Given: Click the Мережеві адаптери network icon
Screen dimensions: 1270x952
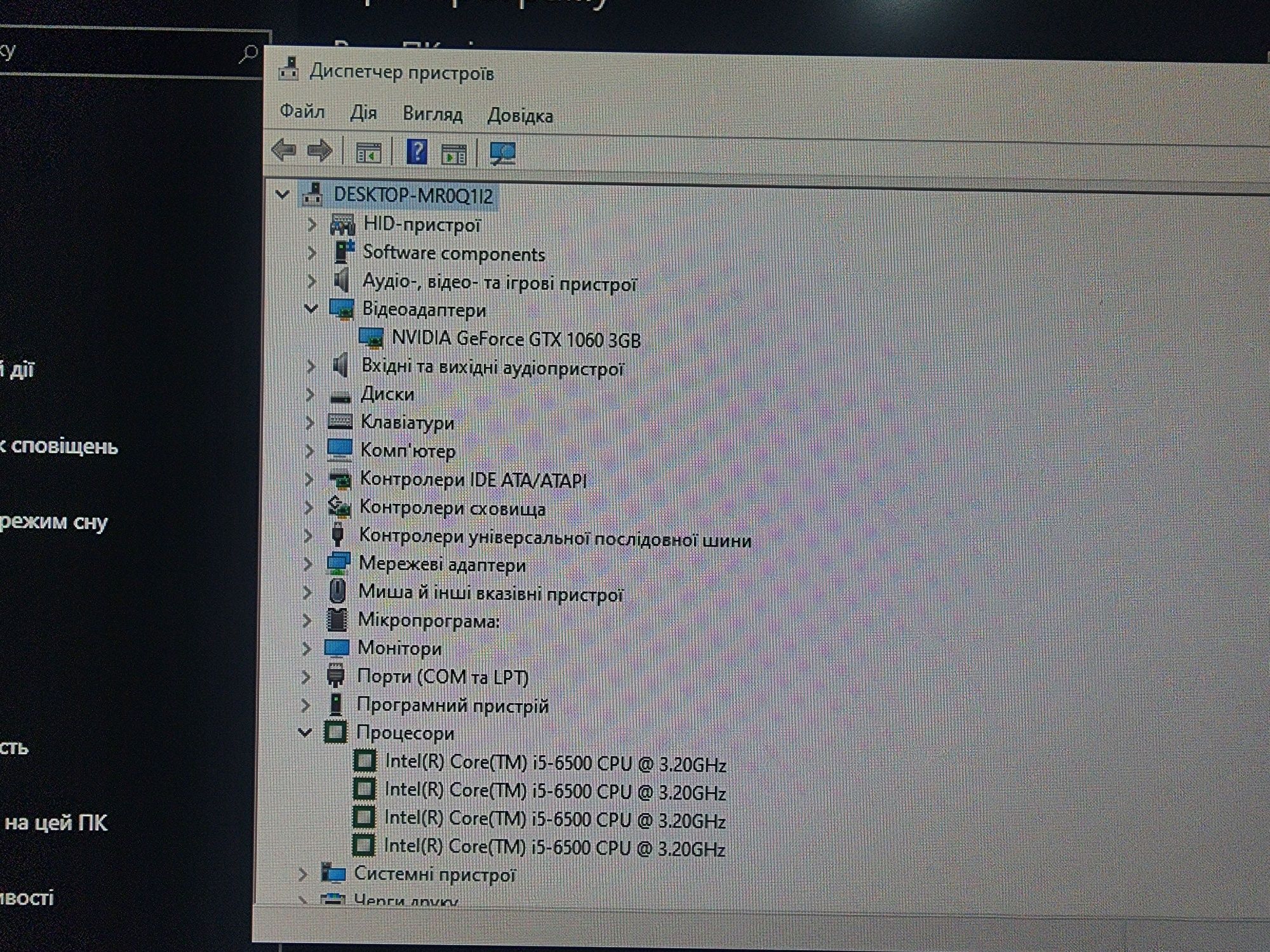Looking at the screenshot, I should click(x=338, y=563).
